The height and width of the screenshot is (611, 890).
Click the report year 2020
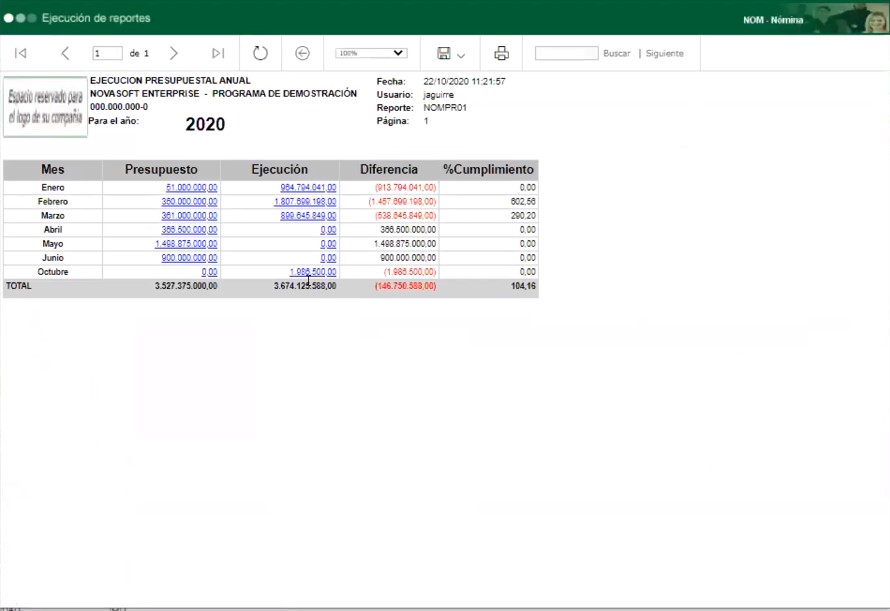(x=205, y=124)
